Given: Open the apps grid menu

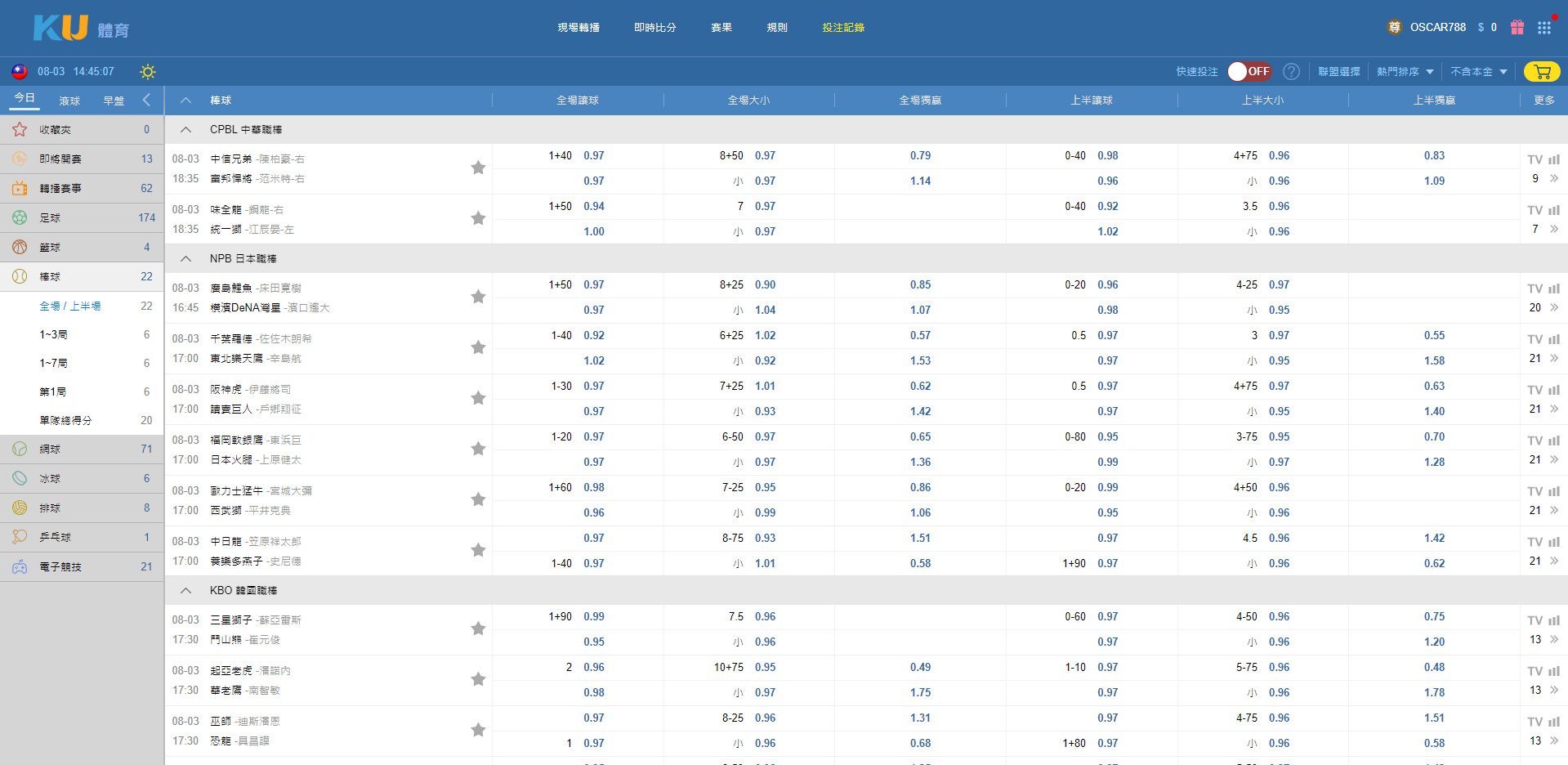Looking at the screenshot, I should click(1543, 27).
